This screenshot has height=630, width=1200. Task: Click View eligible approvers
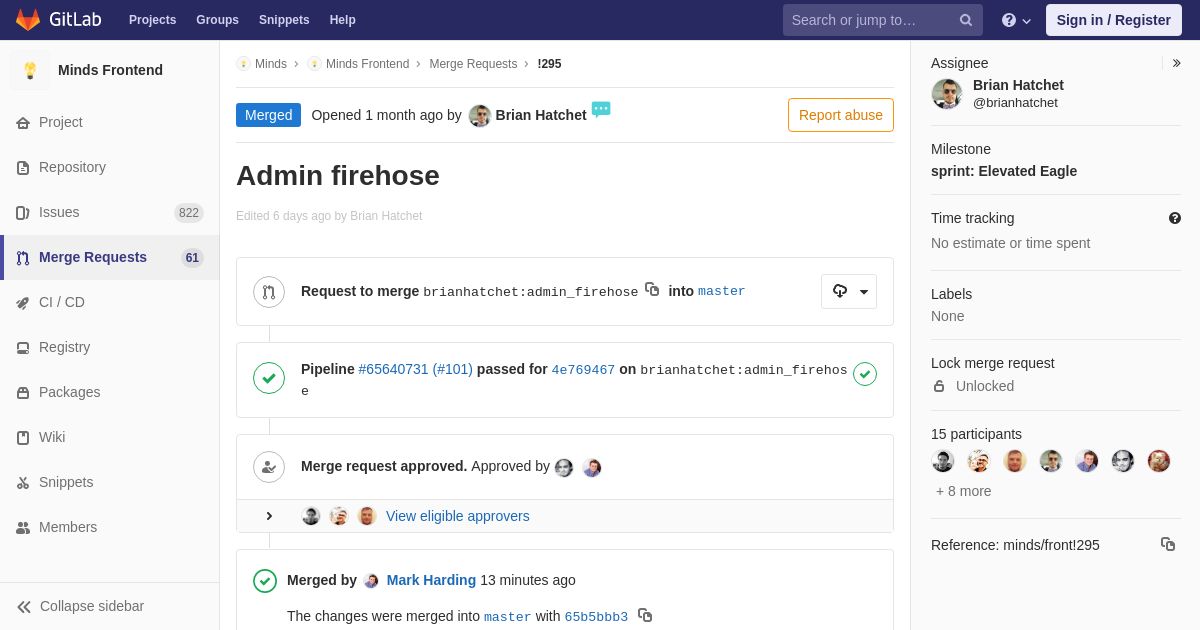click(x=458, y=516)
